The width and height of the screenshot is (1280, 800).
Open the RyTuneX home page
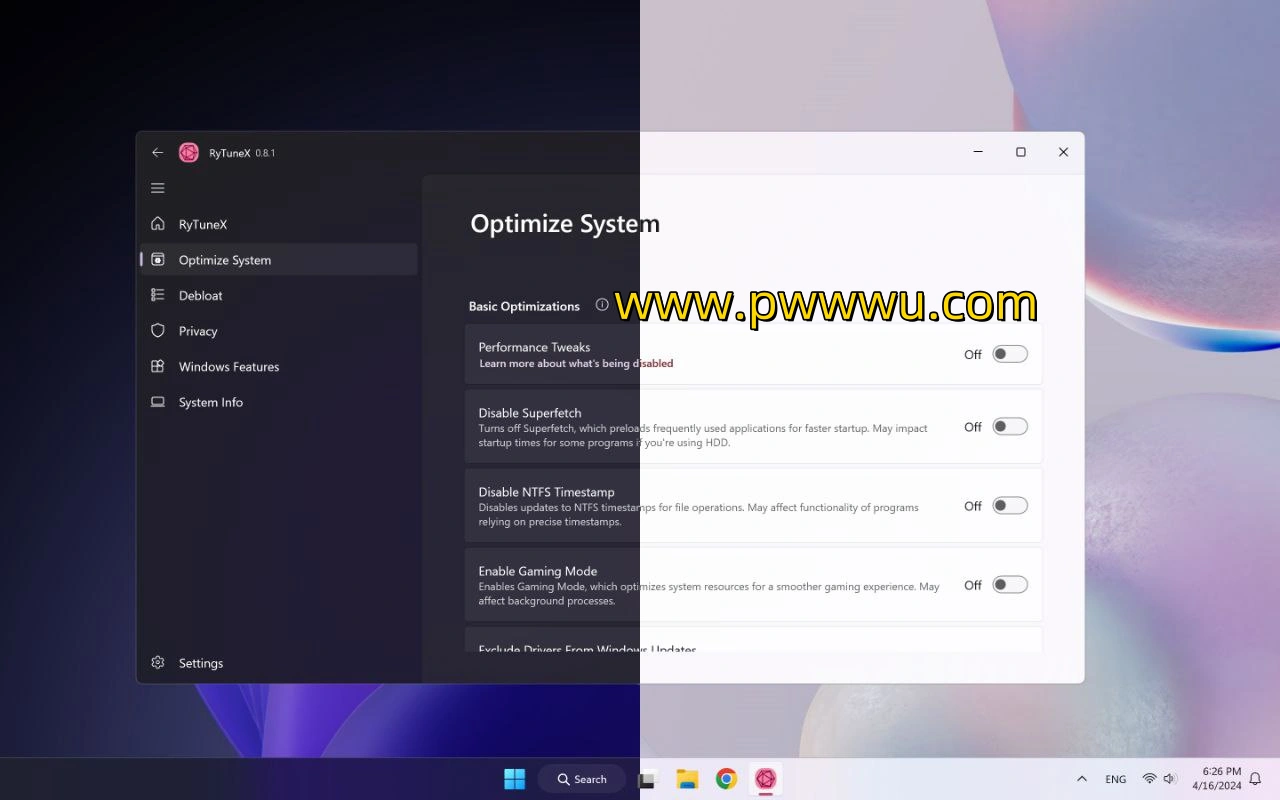[278, 224]
